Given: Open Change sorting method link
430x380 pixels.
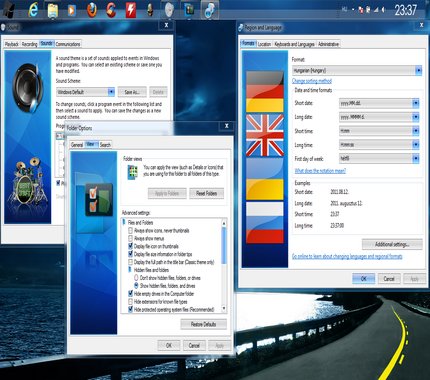Looking at the screenshot, I should [312, 81].
